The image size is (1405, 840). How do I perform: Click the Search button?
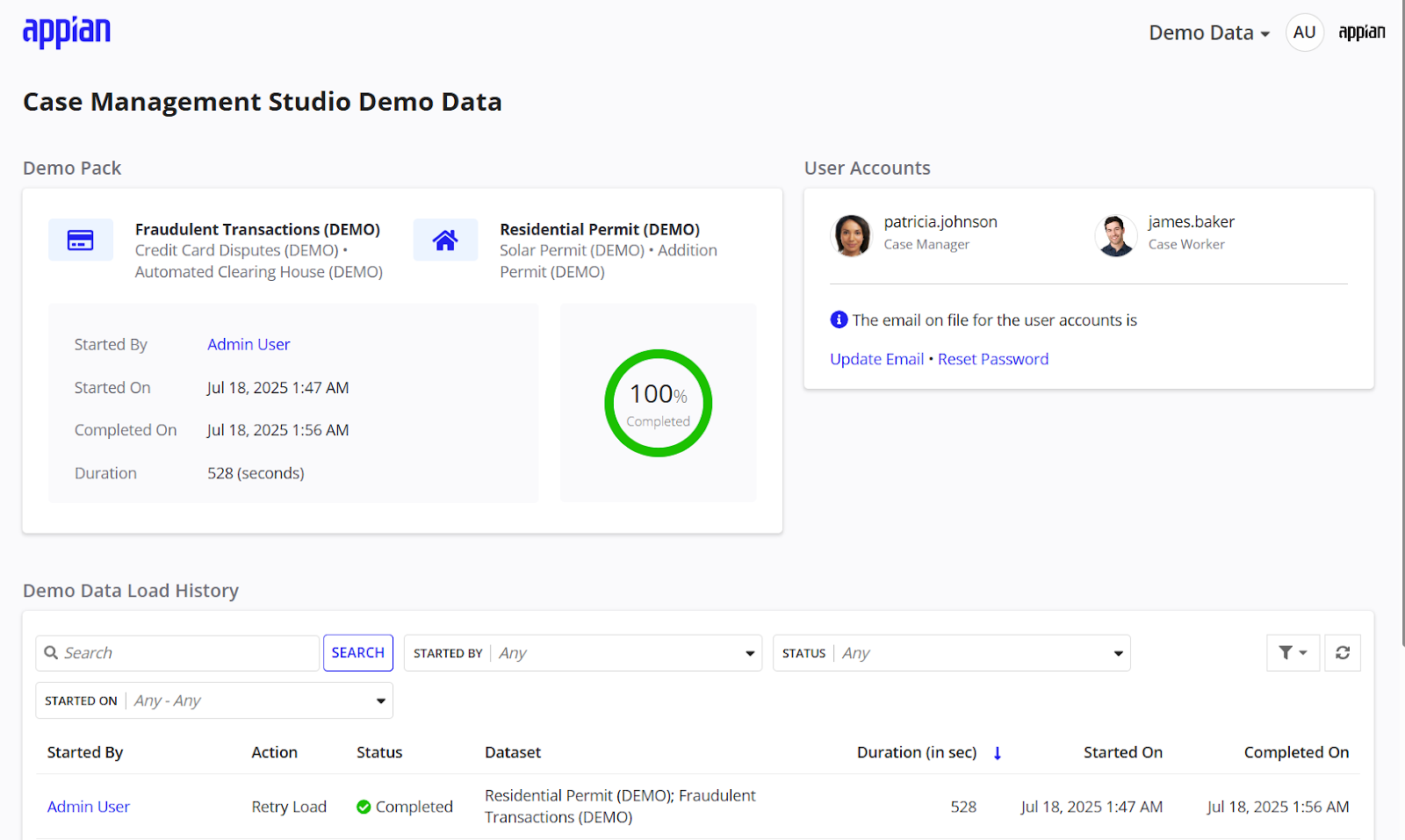pyautogui.click(x=358, y=653)
